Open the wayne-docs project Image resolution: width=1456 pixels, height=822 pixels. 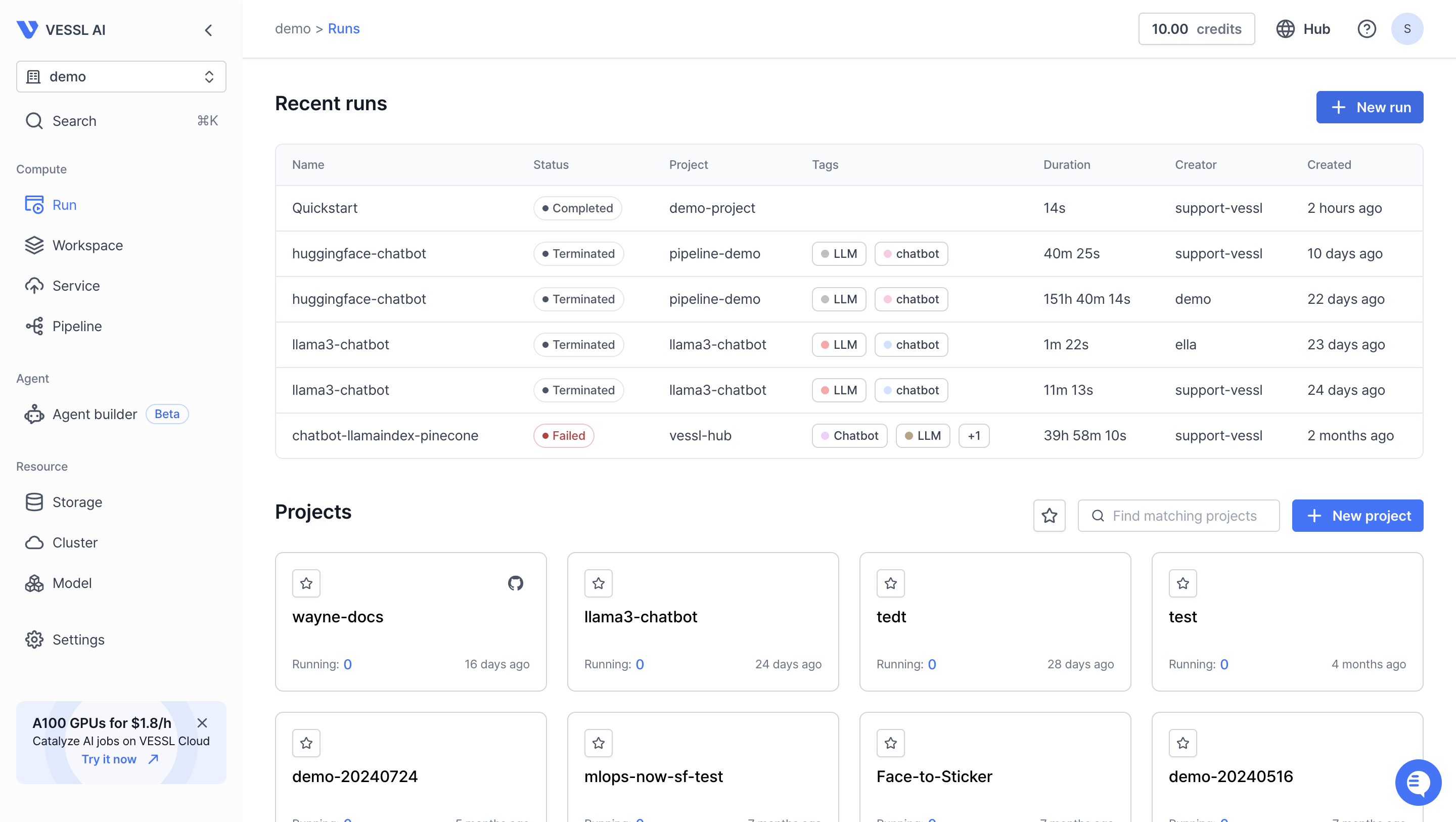(411, 621)
